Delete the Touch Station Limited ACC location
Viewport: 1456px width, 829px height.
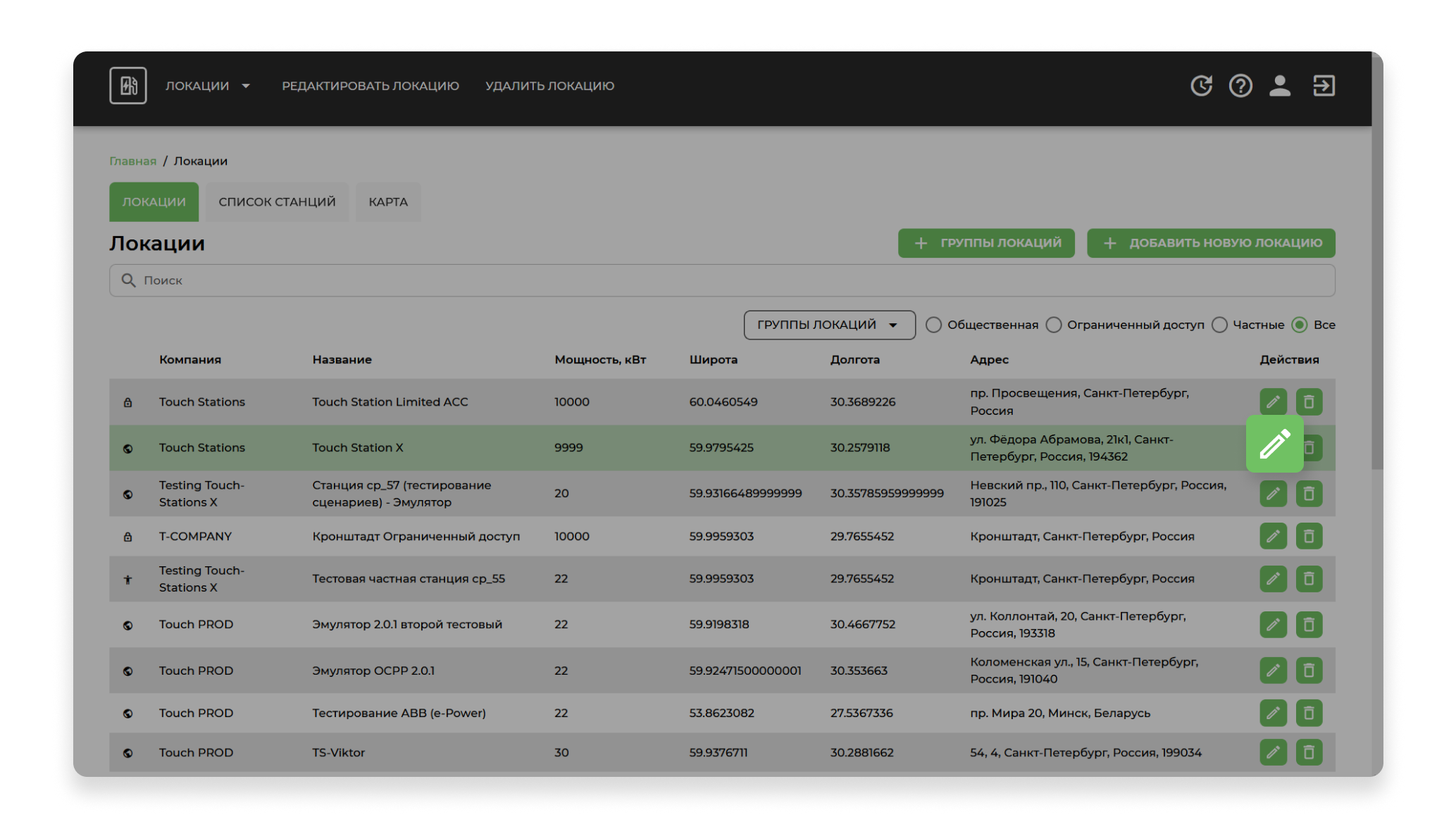[x=1309, y=401]
